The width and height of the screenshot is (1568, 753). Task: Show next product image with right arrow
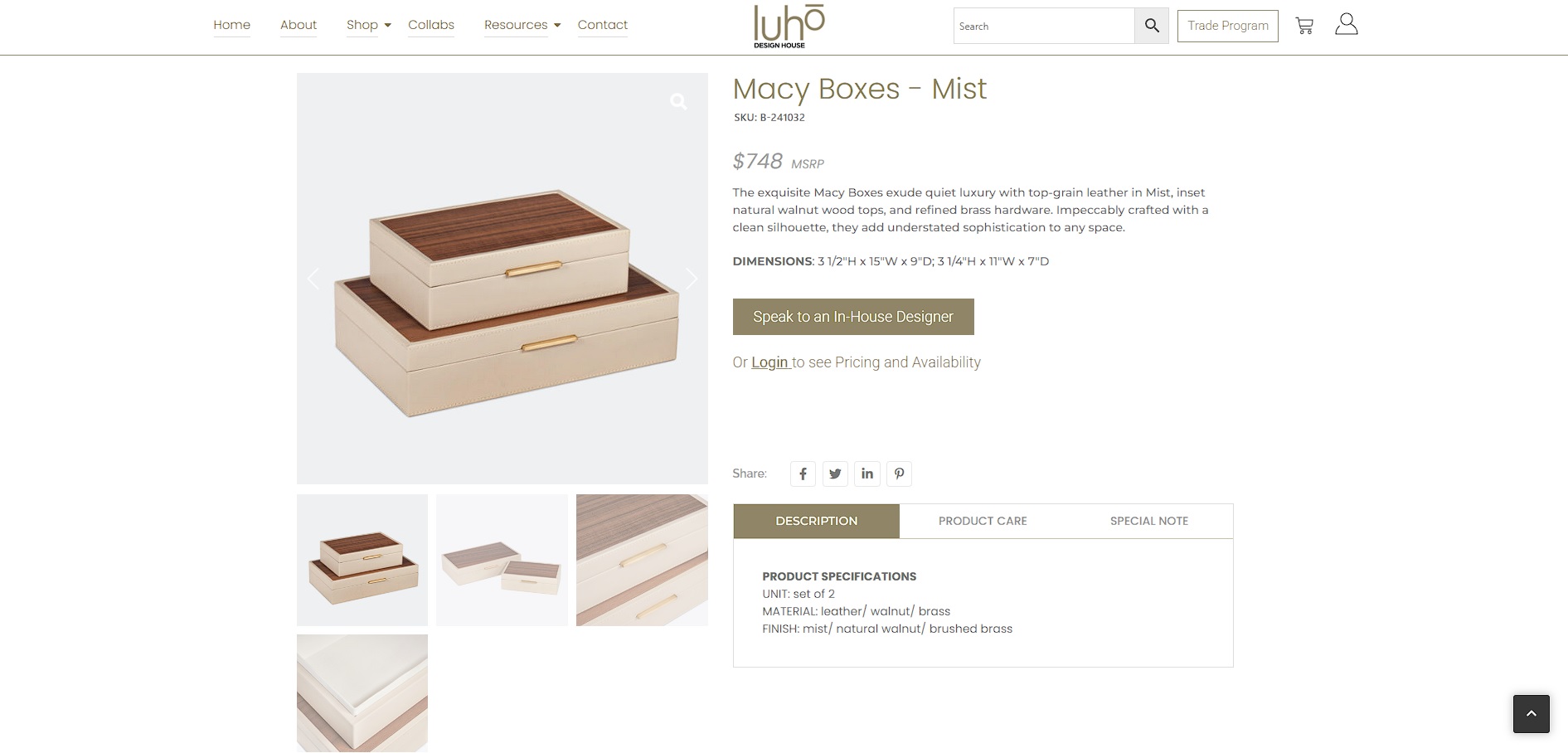[x=692, y=279]
